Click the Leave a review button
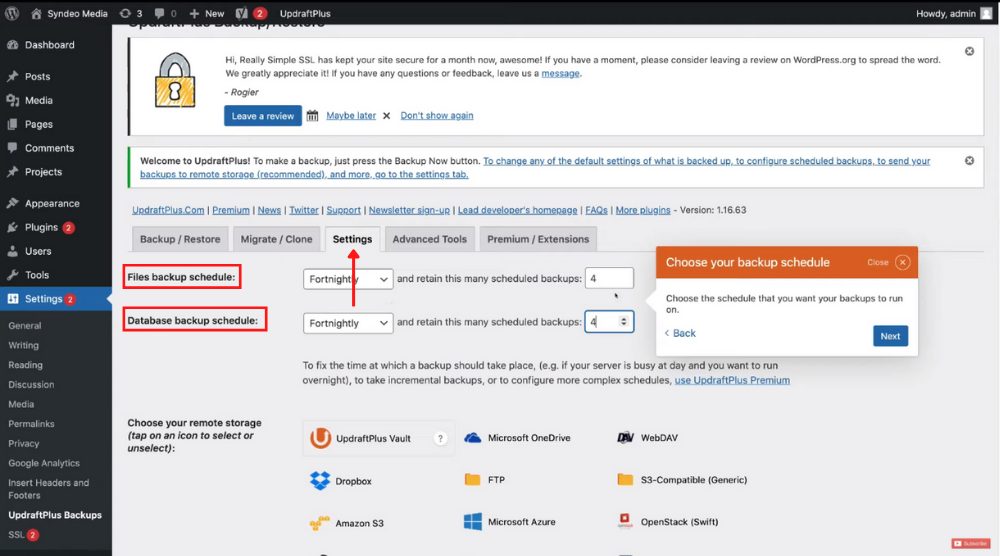The image size is (1000, 556). (x=263, y=116)
